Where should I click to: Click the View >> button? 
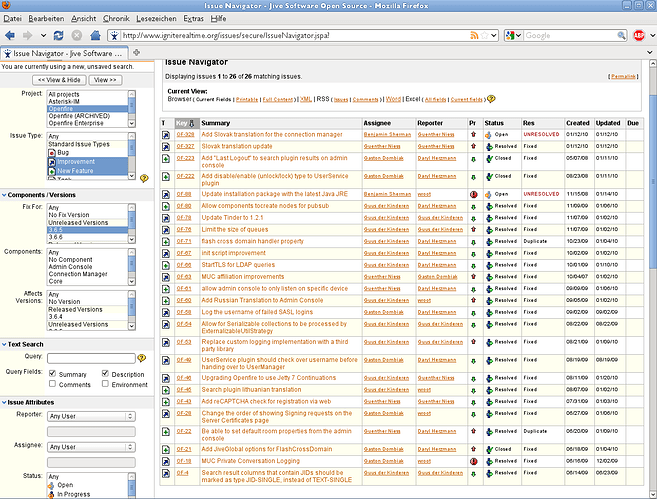[x=105, y=80]
